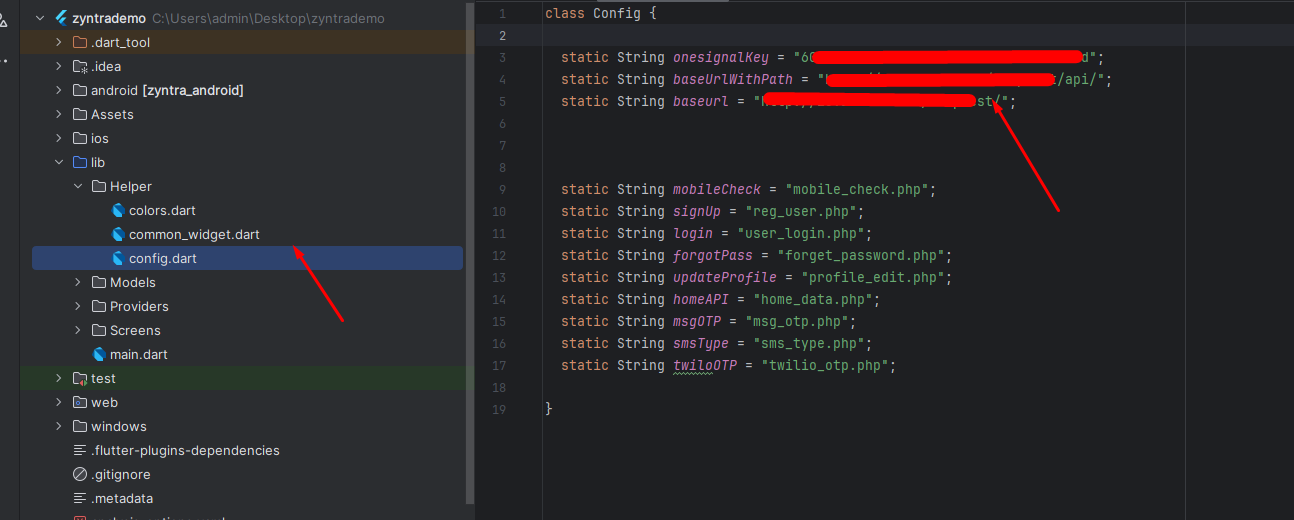Collapse the lib folder
This screenshot has height=520, width=1294.
[59, 163]
